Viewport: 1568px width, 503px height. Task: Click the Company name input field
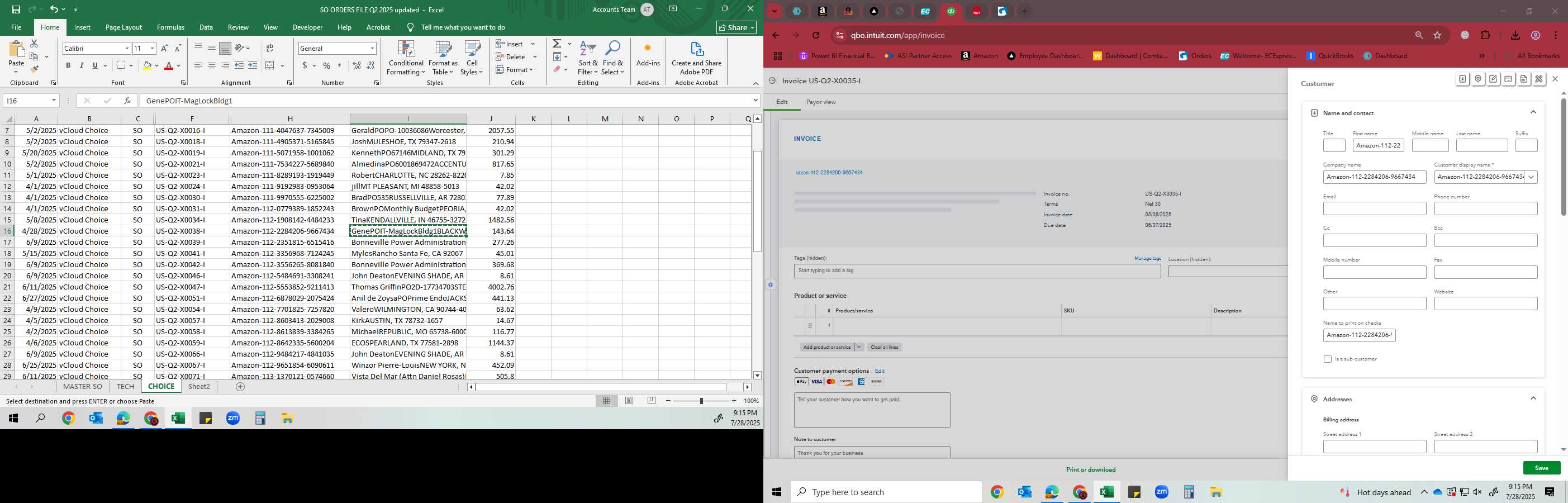point(1375,177)
